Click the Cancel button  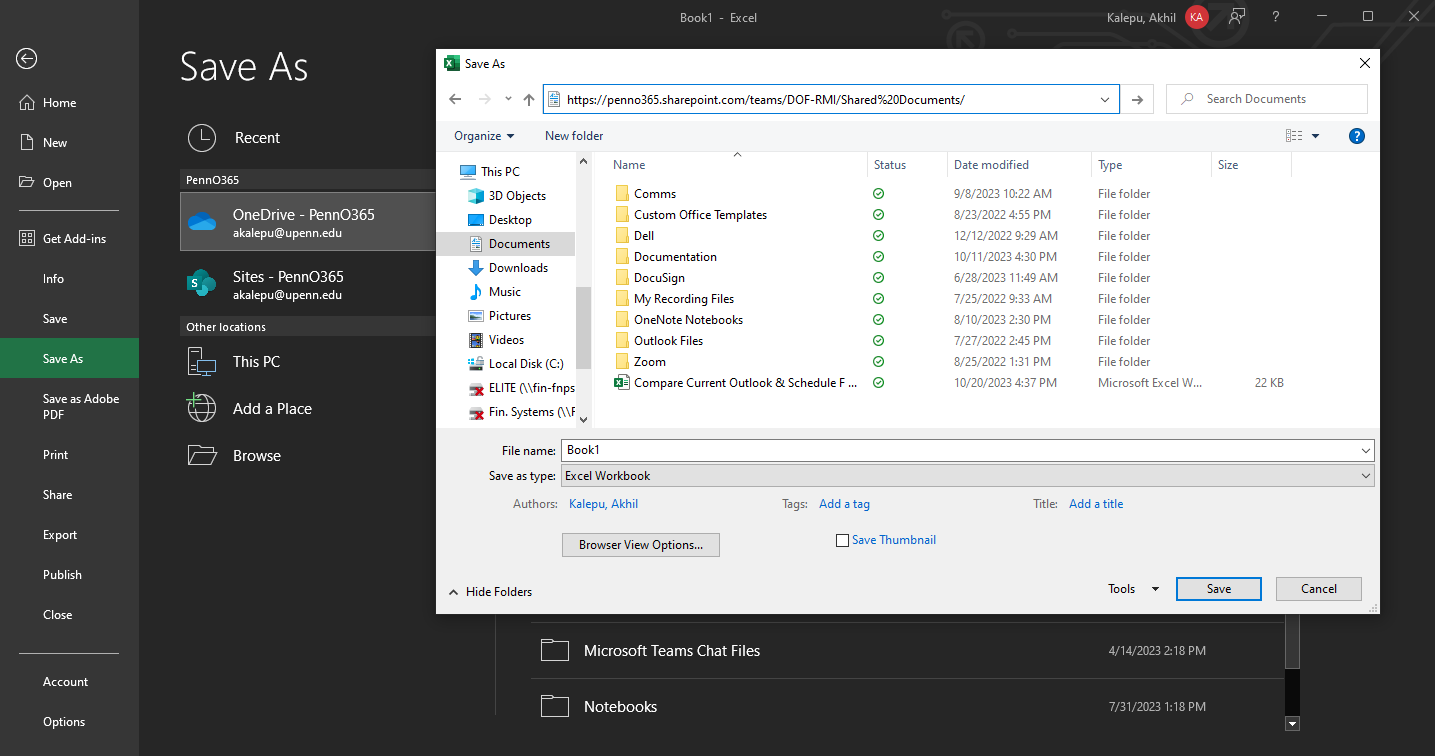tap(1319, 589)
